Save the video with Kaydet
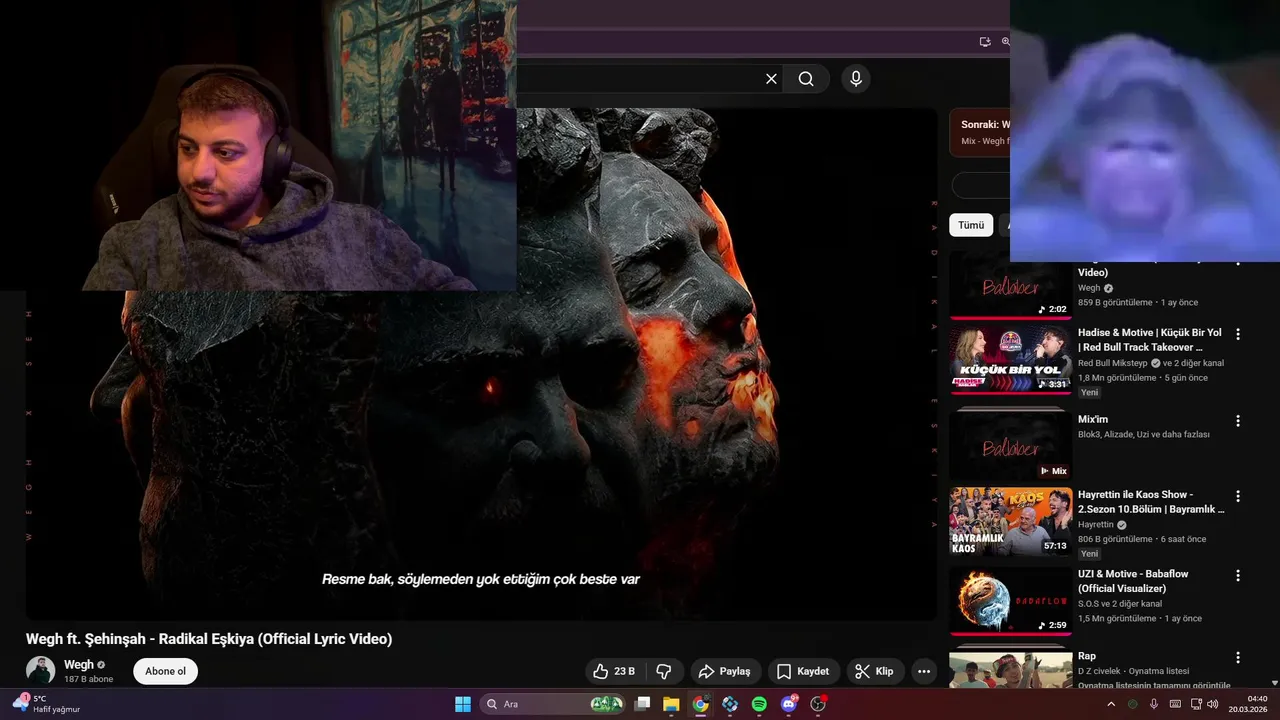 803,671
